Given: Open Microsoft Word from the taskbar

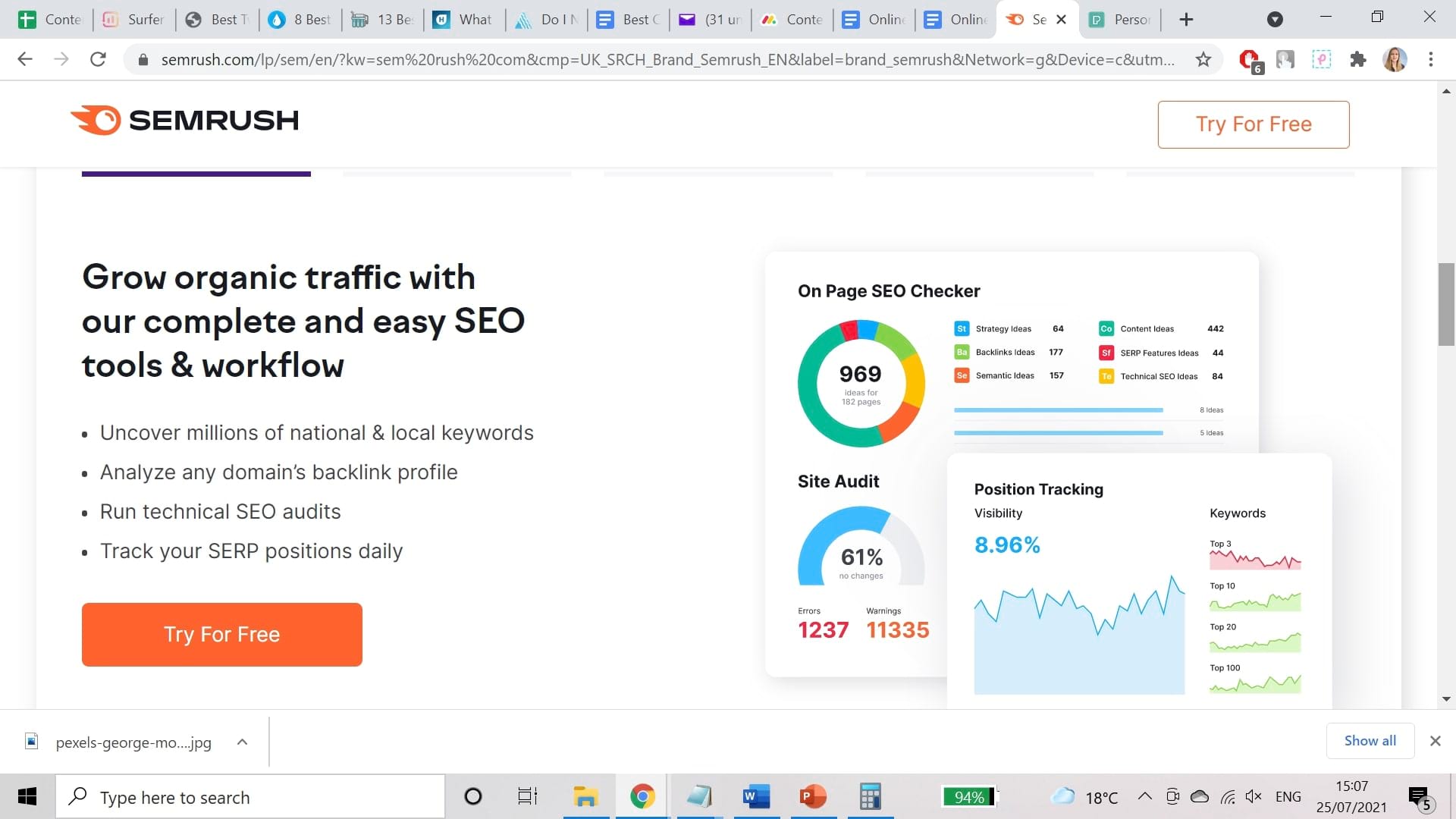Looking at the screenshot, I should (x=756, y=796).
